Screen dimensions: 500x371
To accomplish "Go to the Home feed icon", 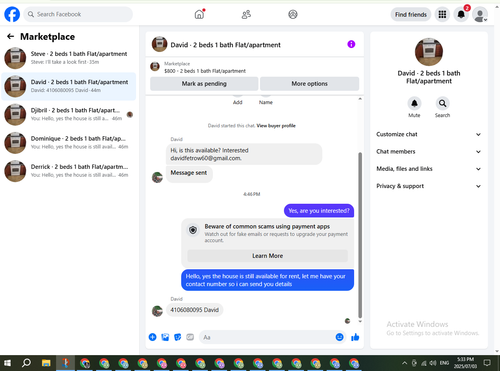I will tap(199, 14).
